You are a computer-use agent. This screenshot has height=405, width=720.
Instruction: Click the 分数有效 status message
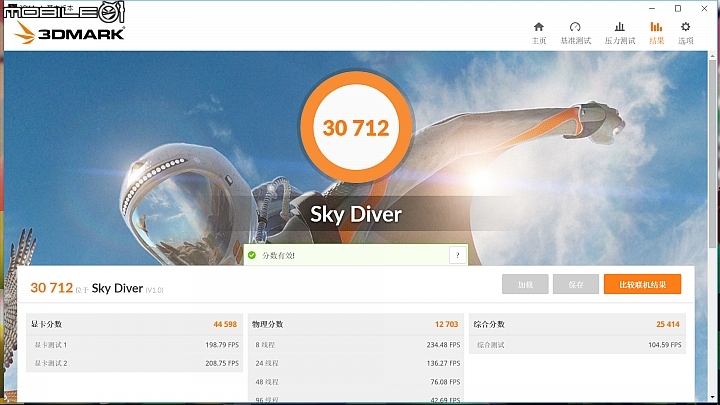[278, 255]
